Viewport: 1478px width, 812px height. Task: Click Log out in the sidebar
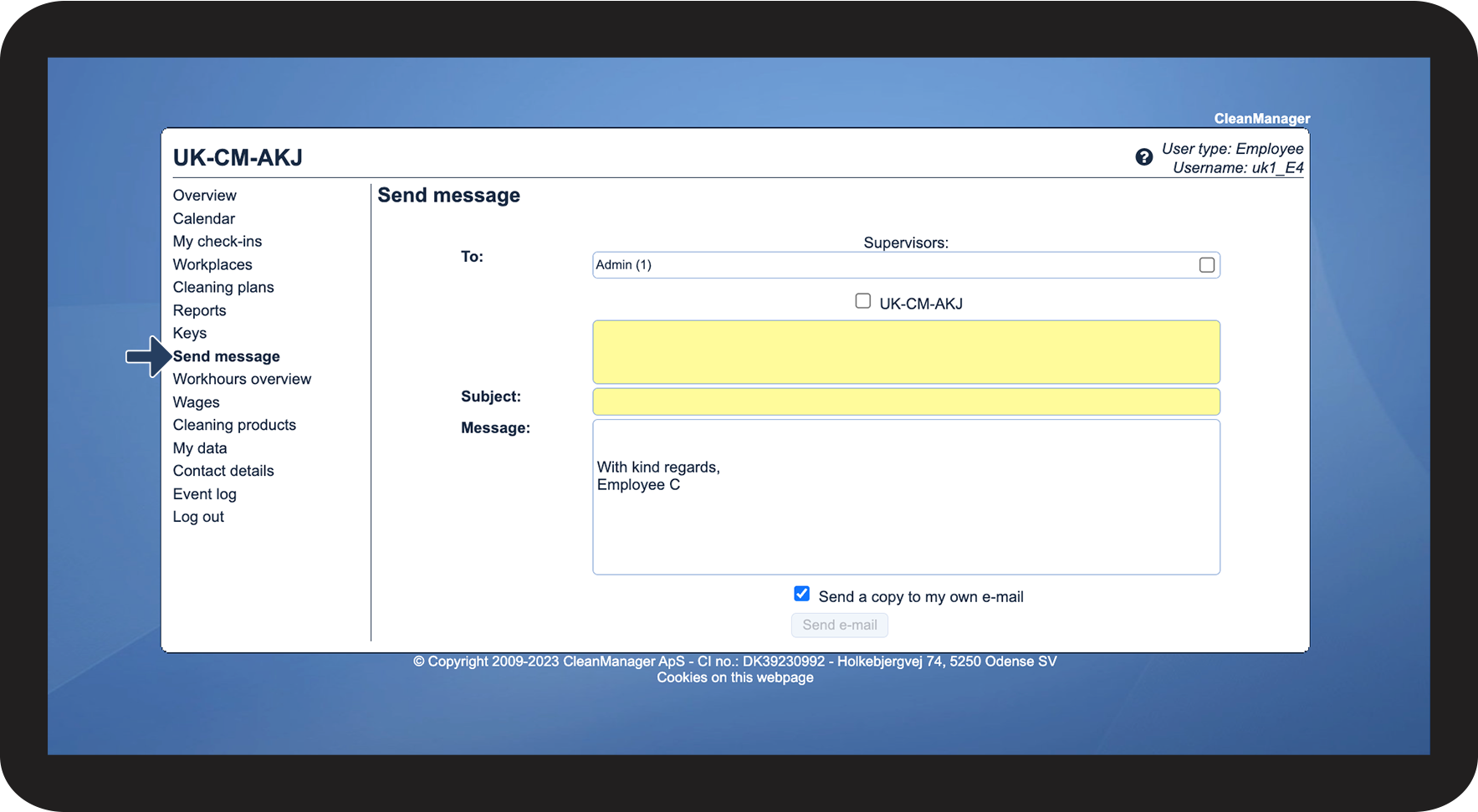click(198, 518)
